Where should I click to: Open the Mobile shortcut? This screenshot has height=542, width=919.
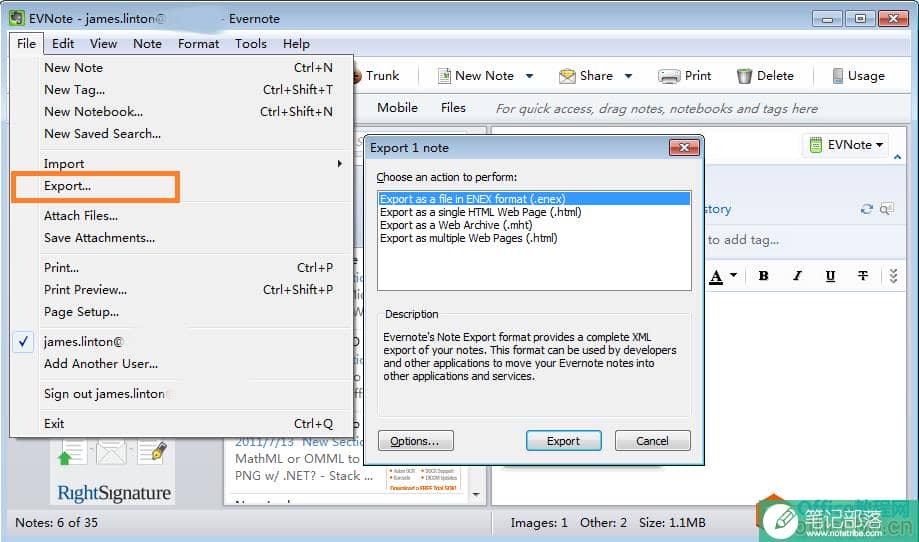pos(397,108)
